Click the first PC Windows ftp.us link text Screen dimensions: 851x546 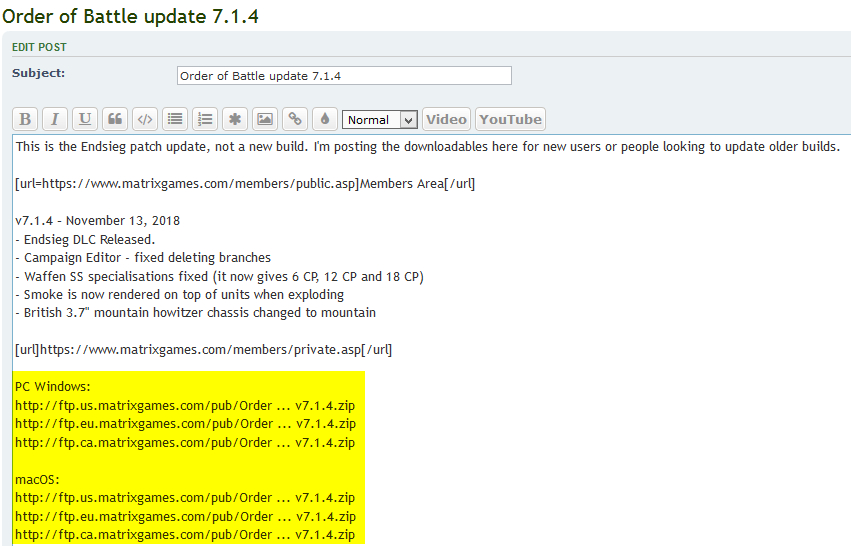pyautogui.click(x=185, y=406)
